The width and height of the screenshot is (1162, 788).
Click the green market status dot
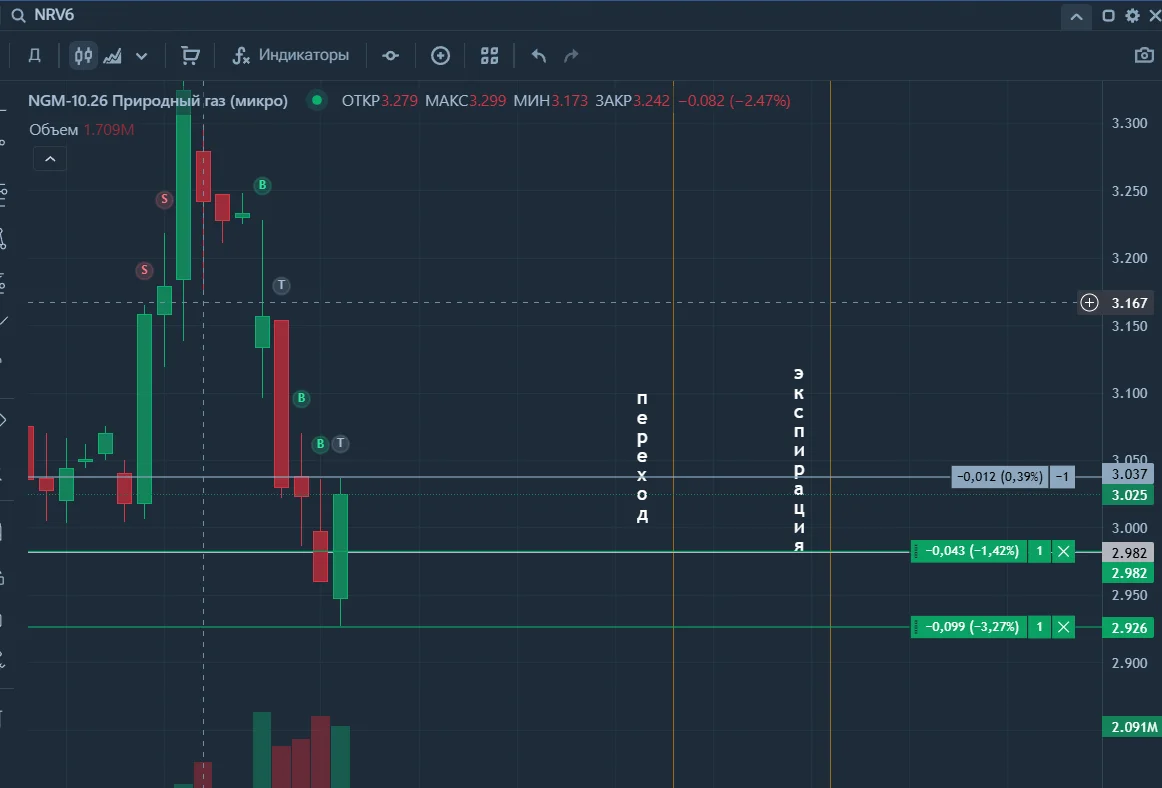point(317,100)
